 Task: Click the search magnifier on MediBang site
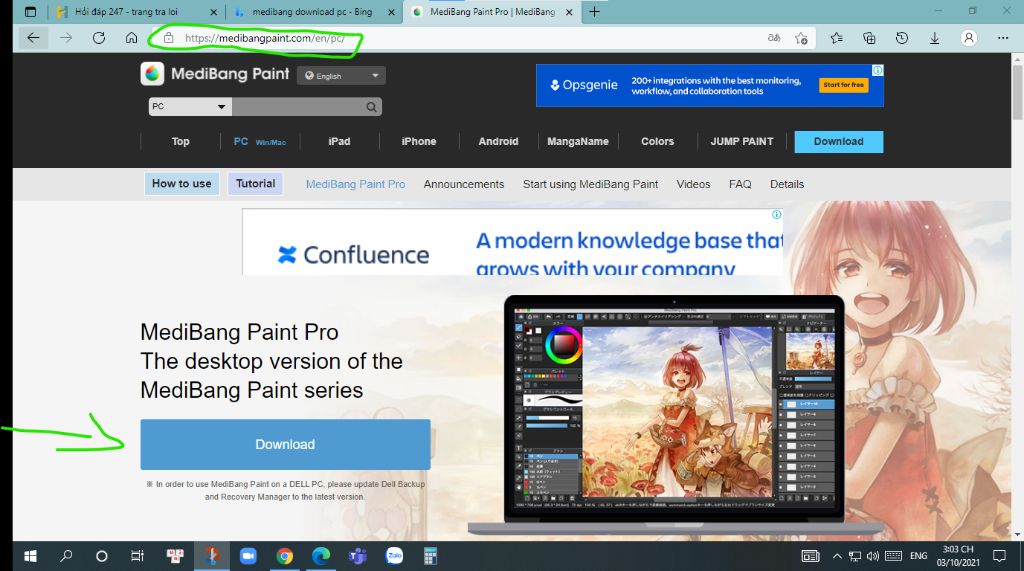[x=371, y=106]
